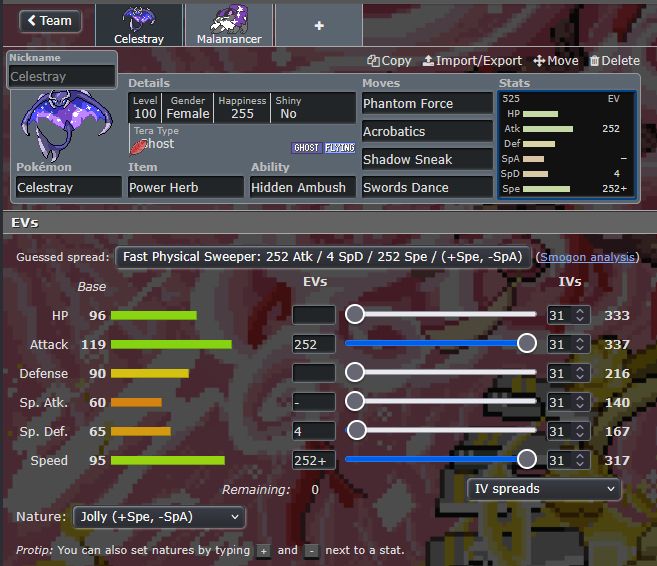Click the Sp. Atk. IV stepper arrows
The width and height of the screenshot is (657, 566).
point(580,402)
